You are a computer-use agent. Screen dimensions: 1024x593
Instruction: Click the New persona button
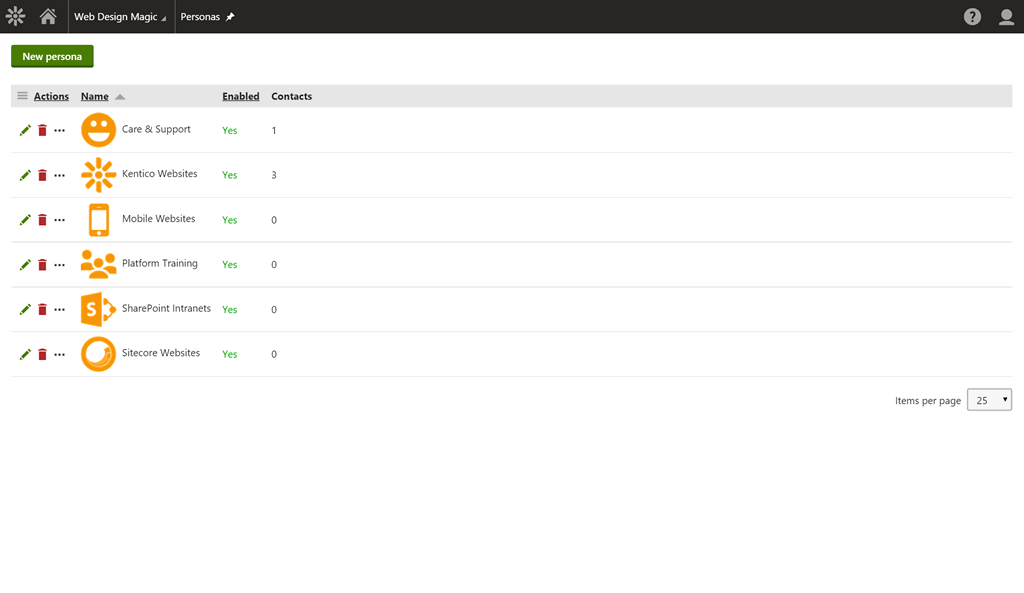coord(52,56)
